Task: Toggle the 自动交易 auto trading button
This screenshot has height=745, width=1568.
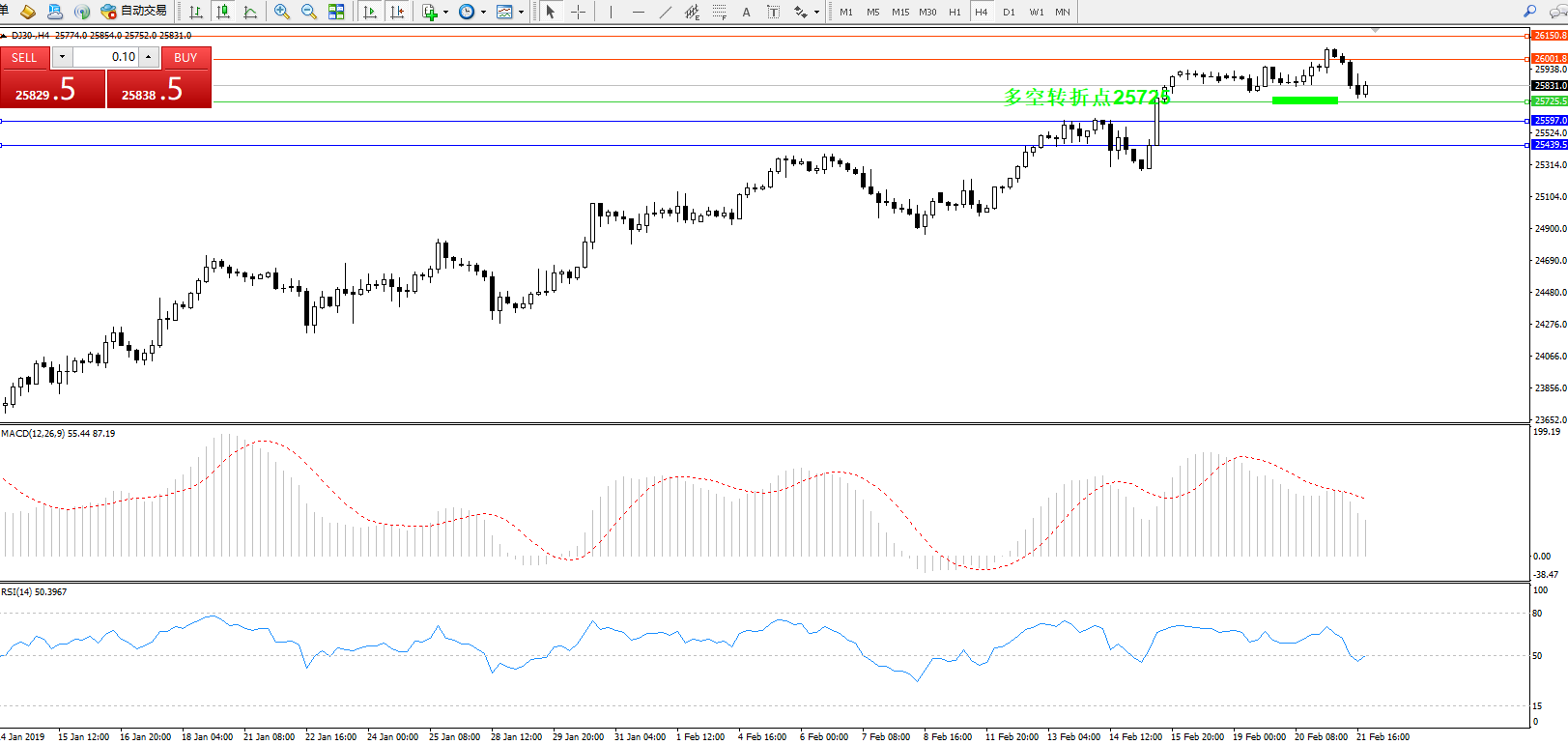Action: click(x=134, y=12)
